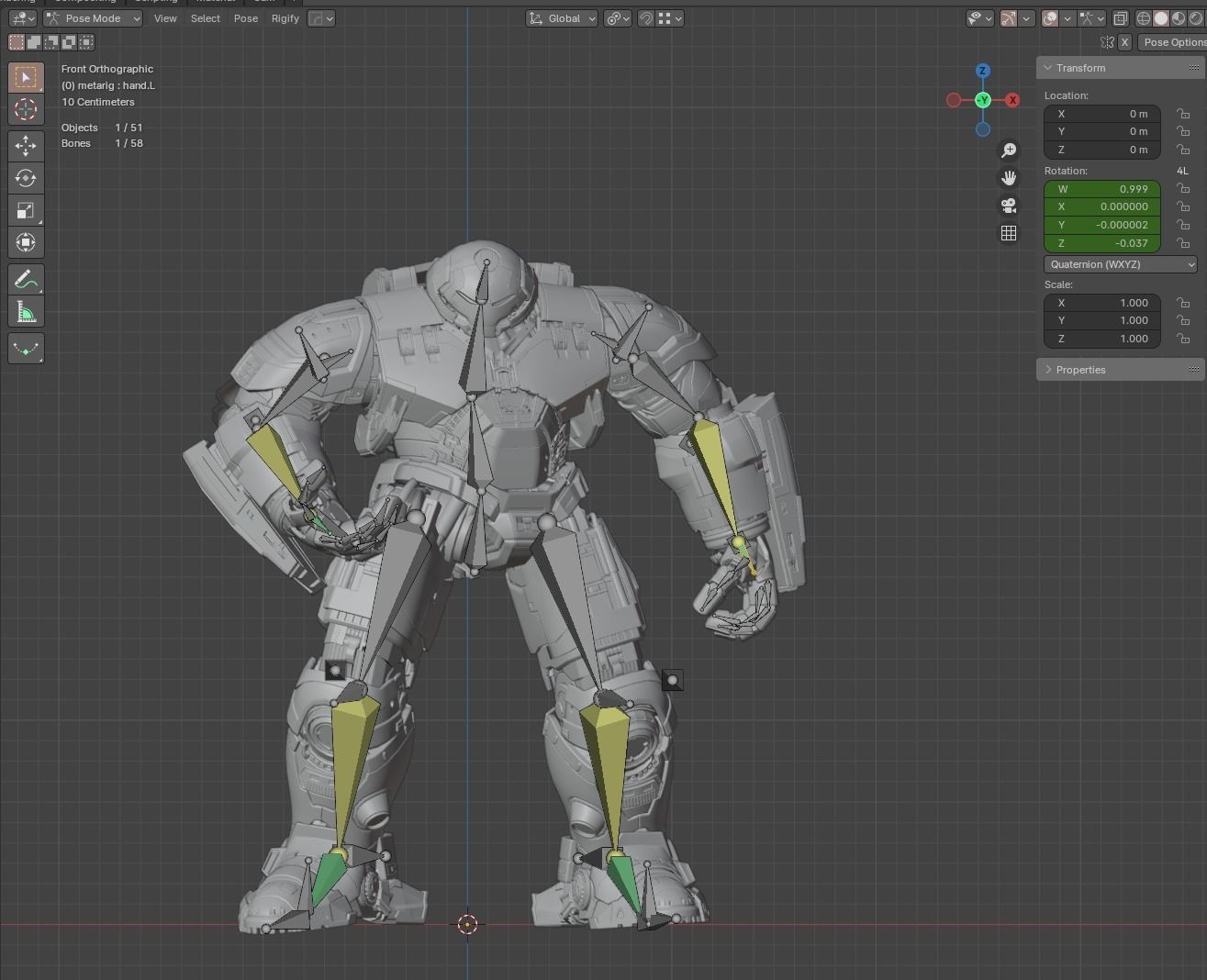
Task: Lock the Z scale field
Action: [x=1184, y=339]
